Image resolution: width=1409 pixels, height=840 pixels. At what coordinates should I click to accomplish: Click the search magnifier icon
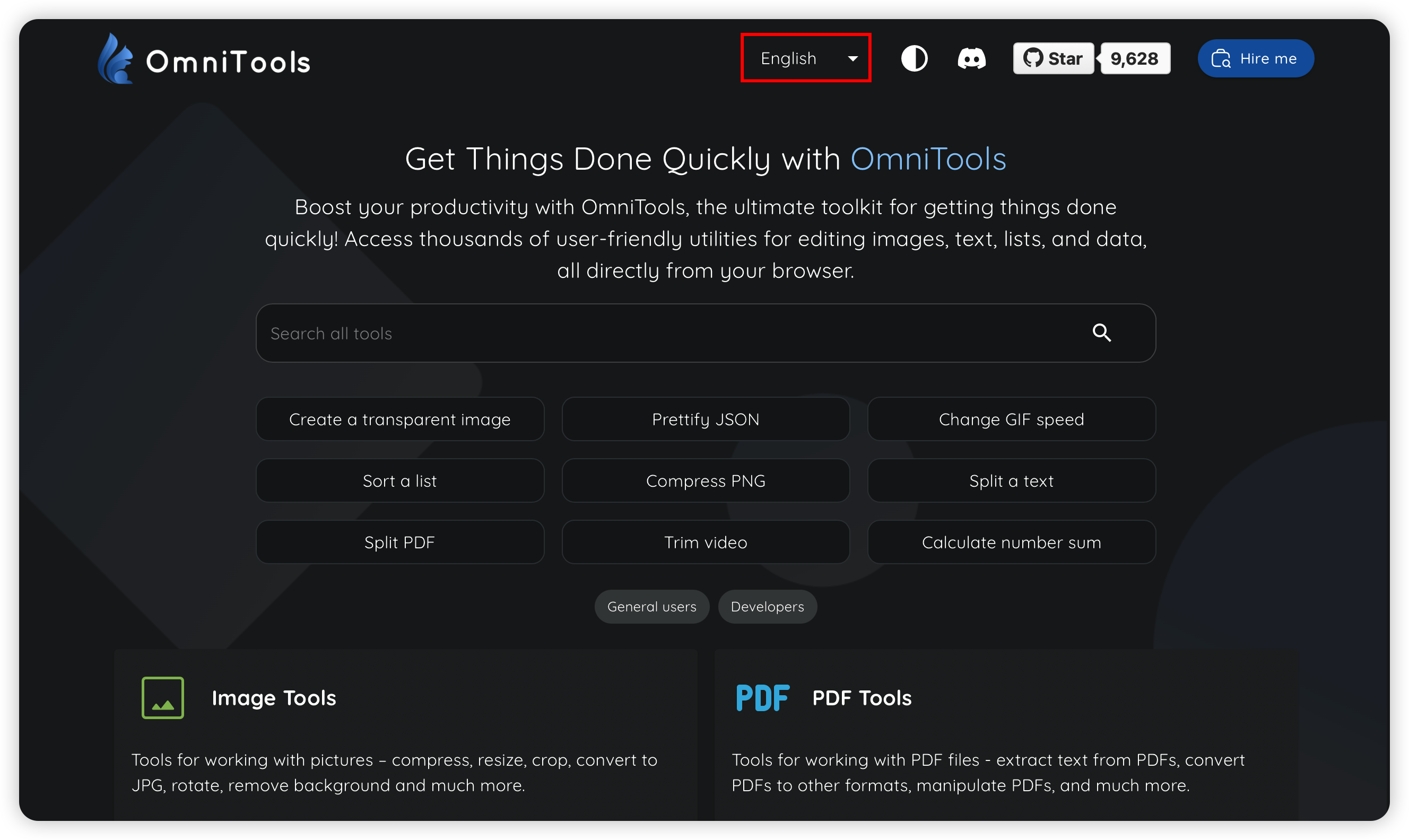point(1101,333)
